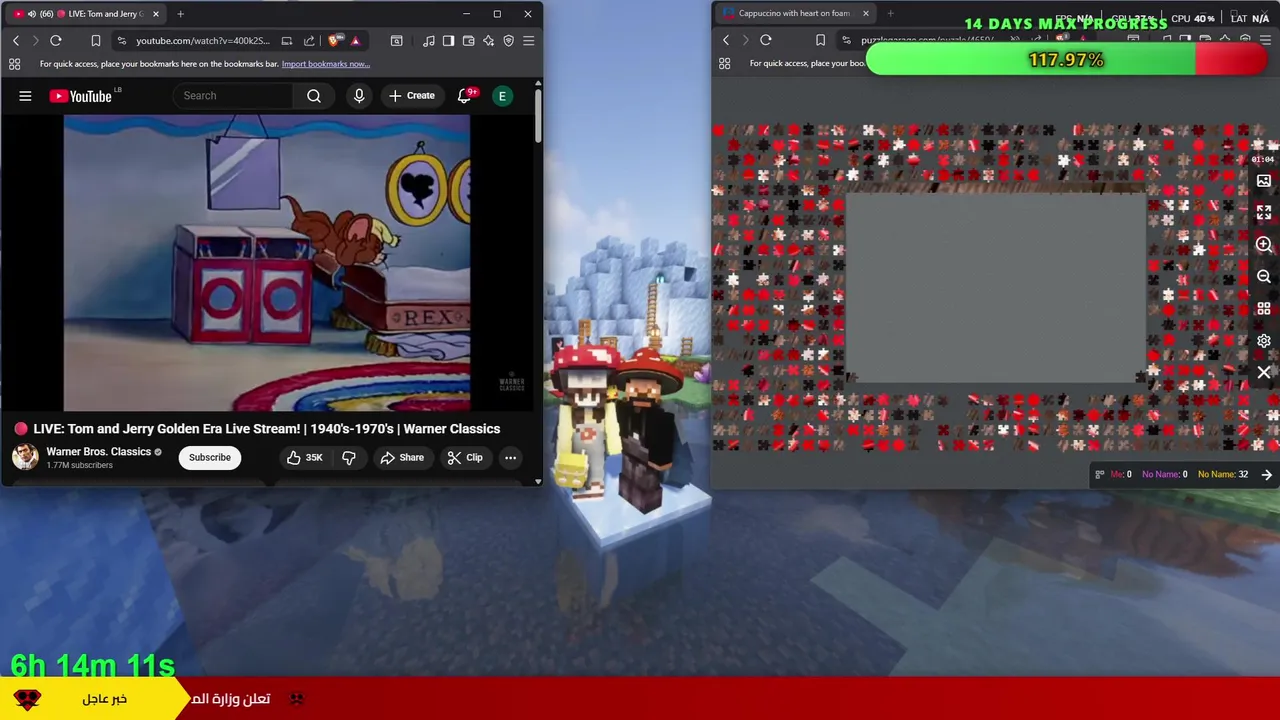Screen dimensions: 1280x720
Task: Reload the YouTube page
Action: coord(56,40)
